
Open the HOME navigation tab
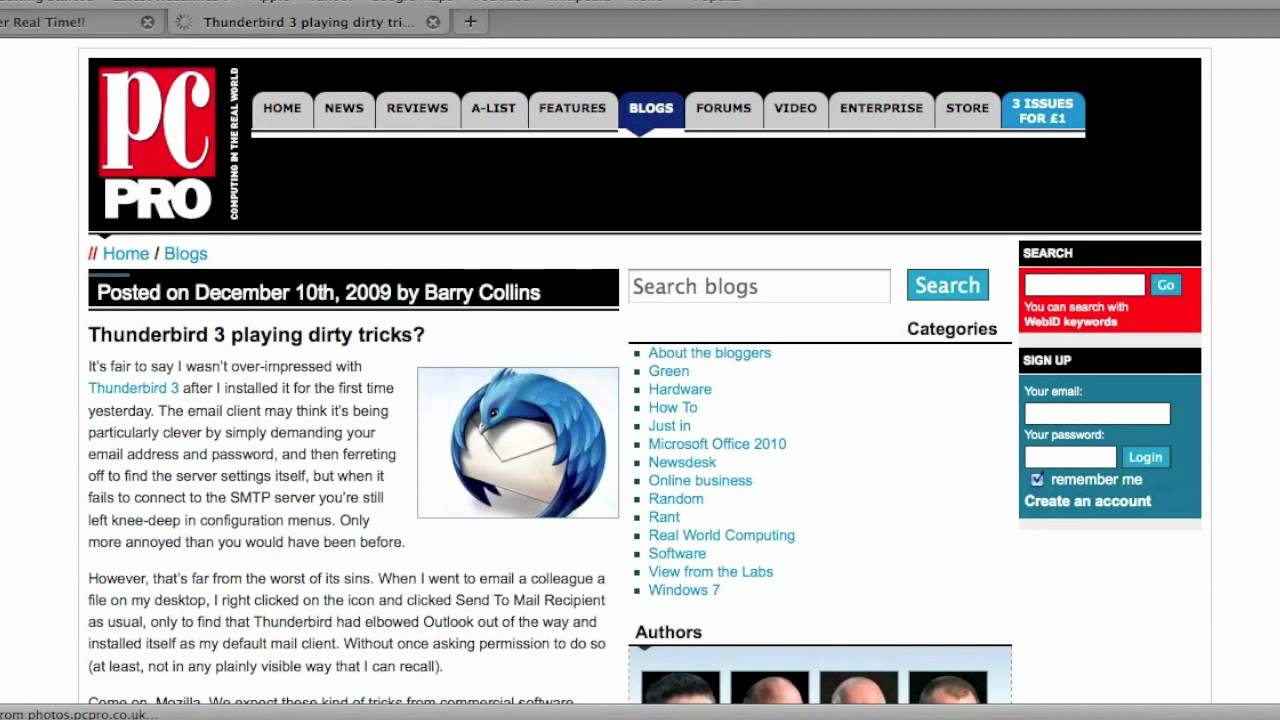(282, 109)
